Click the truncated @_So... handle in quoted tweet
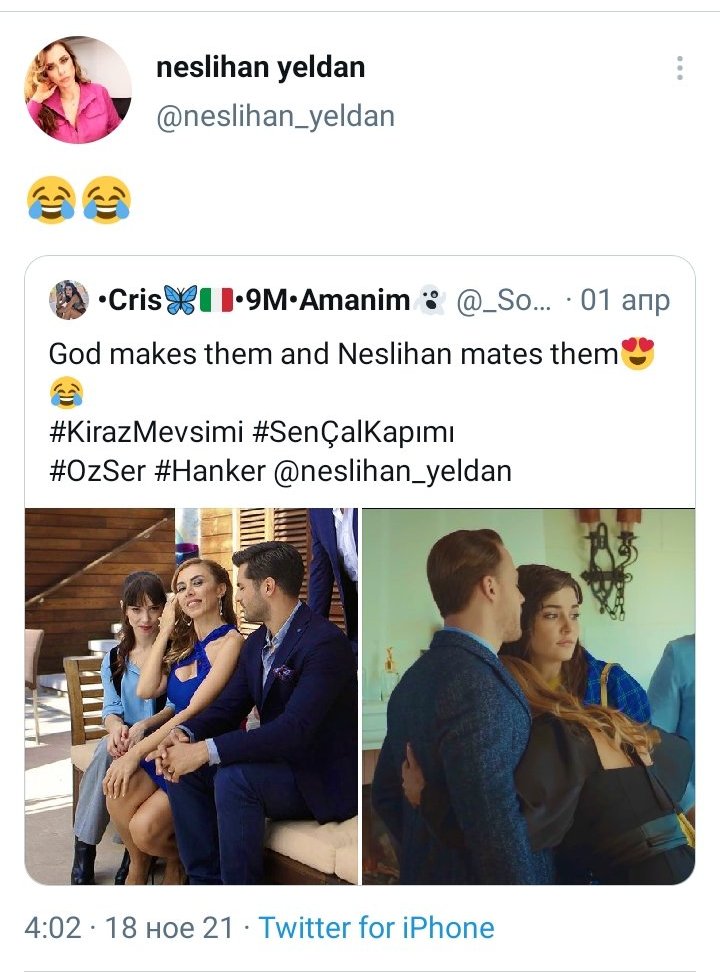Image resolution: width=720 pixels, height=972 pixels. tap(500, 300)
